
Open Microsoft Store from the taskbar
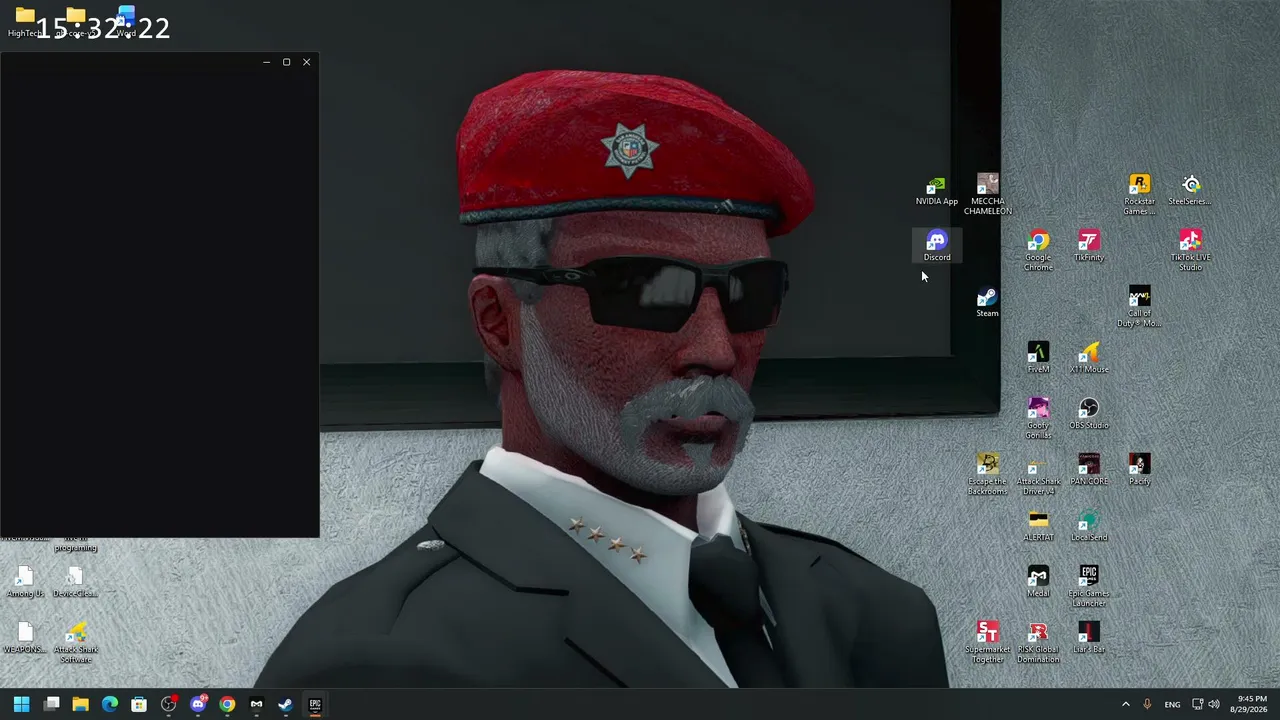(139, 704)
